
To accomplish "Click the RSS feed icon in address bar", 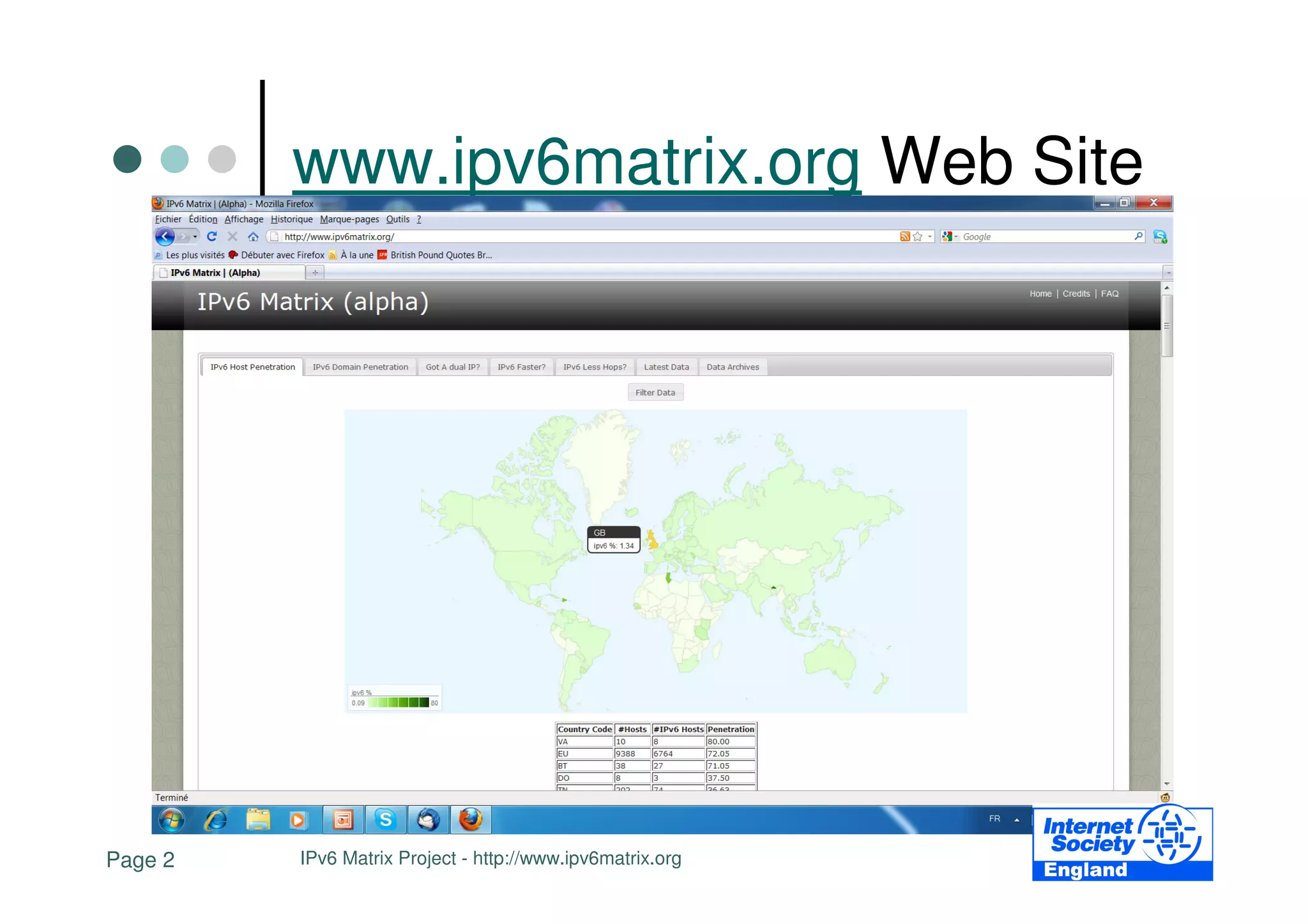I will point(904,237).
